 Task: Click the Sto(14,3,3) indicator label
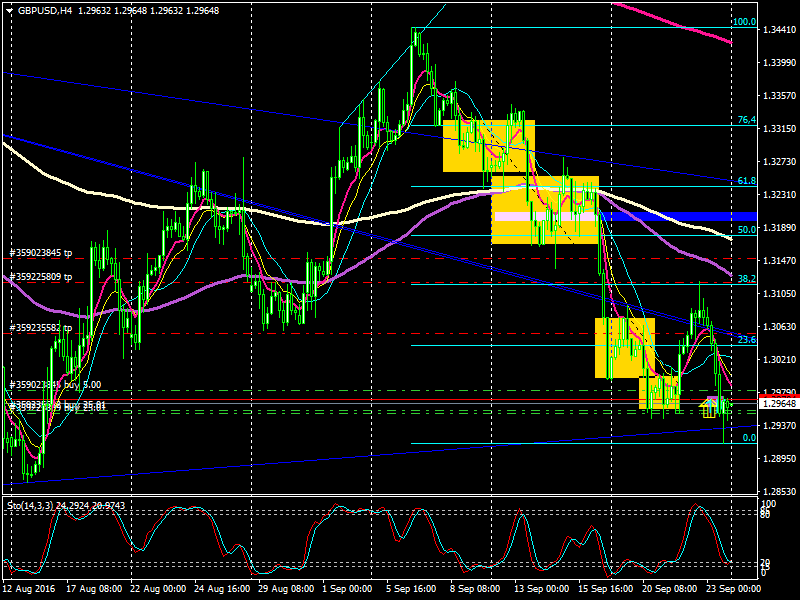(x=30, y=506)
